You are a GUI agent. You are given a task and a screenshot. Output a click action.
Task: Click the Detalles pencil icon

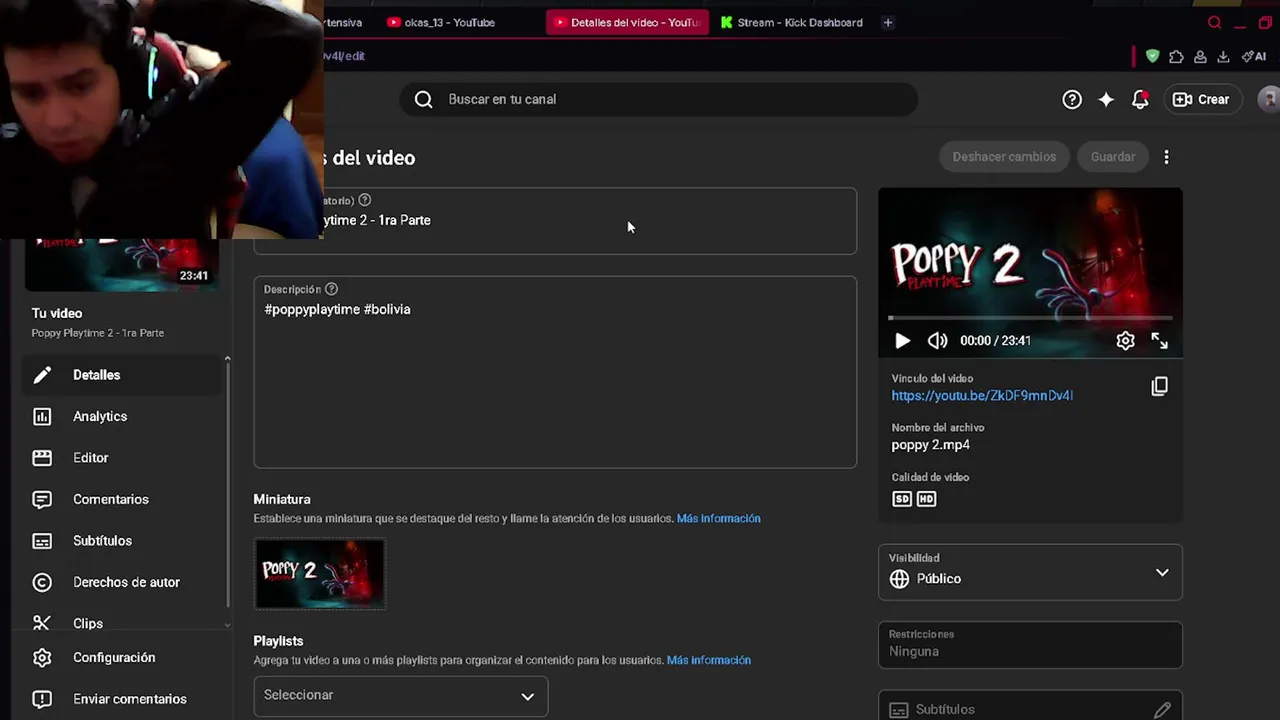coord(42,375)
